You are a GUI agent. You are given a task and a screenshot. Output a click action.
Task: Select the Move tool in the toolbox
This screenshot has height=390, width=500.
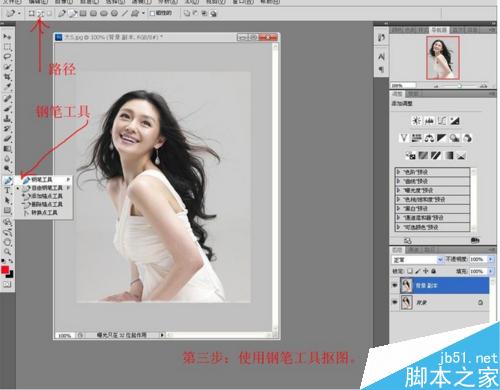pyautogui.click(x=7, y=36)
